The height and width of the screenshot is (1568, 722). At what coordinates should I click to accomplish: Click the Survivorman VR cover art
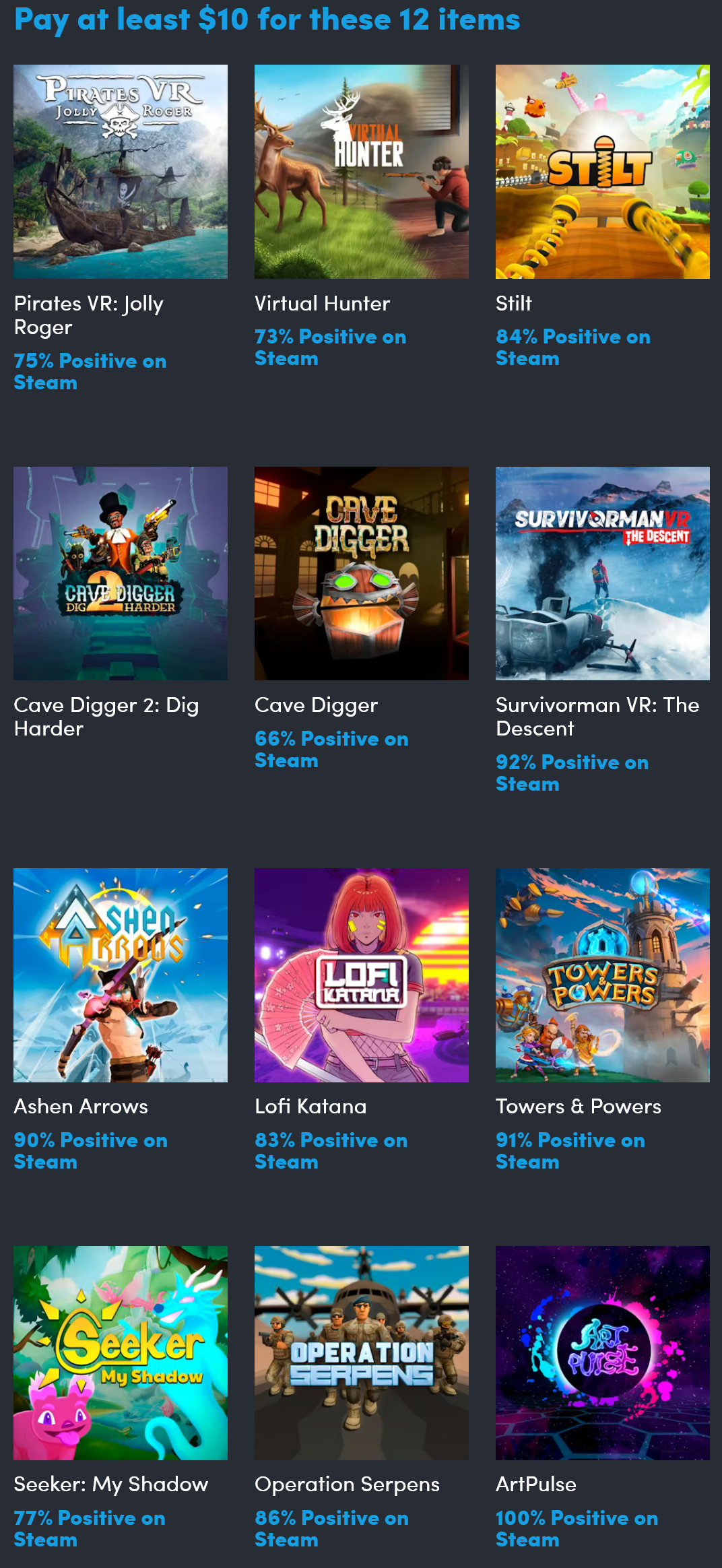603,573
